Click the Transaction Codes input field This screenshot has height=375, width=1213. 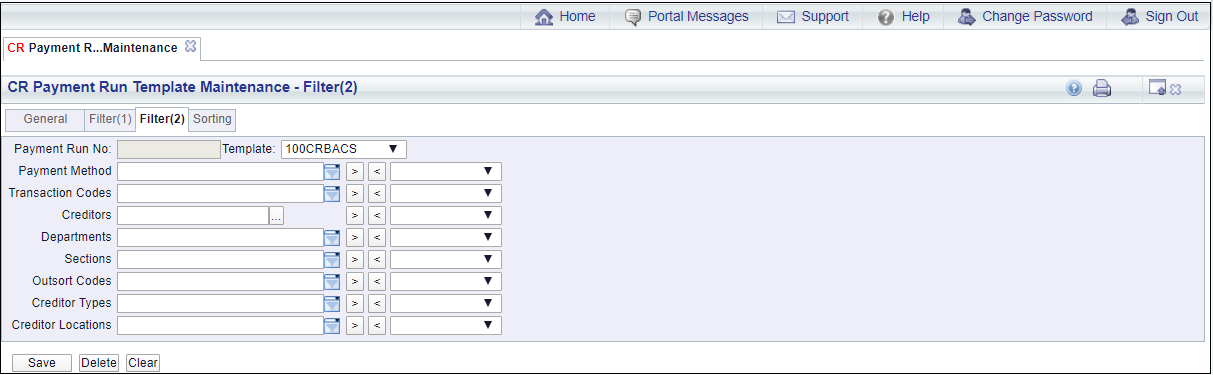[220, 193]
